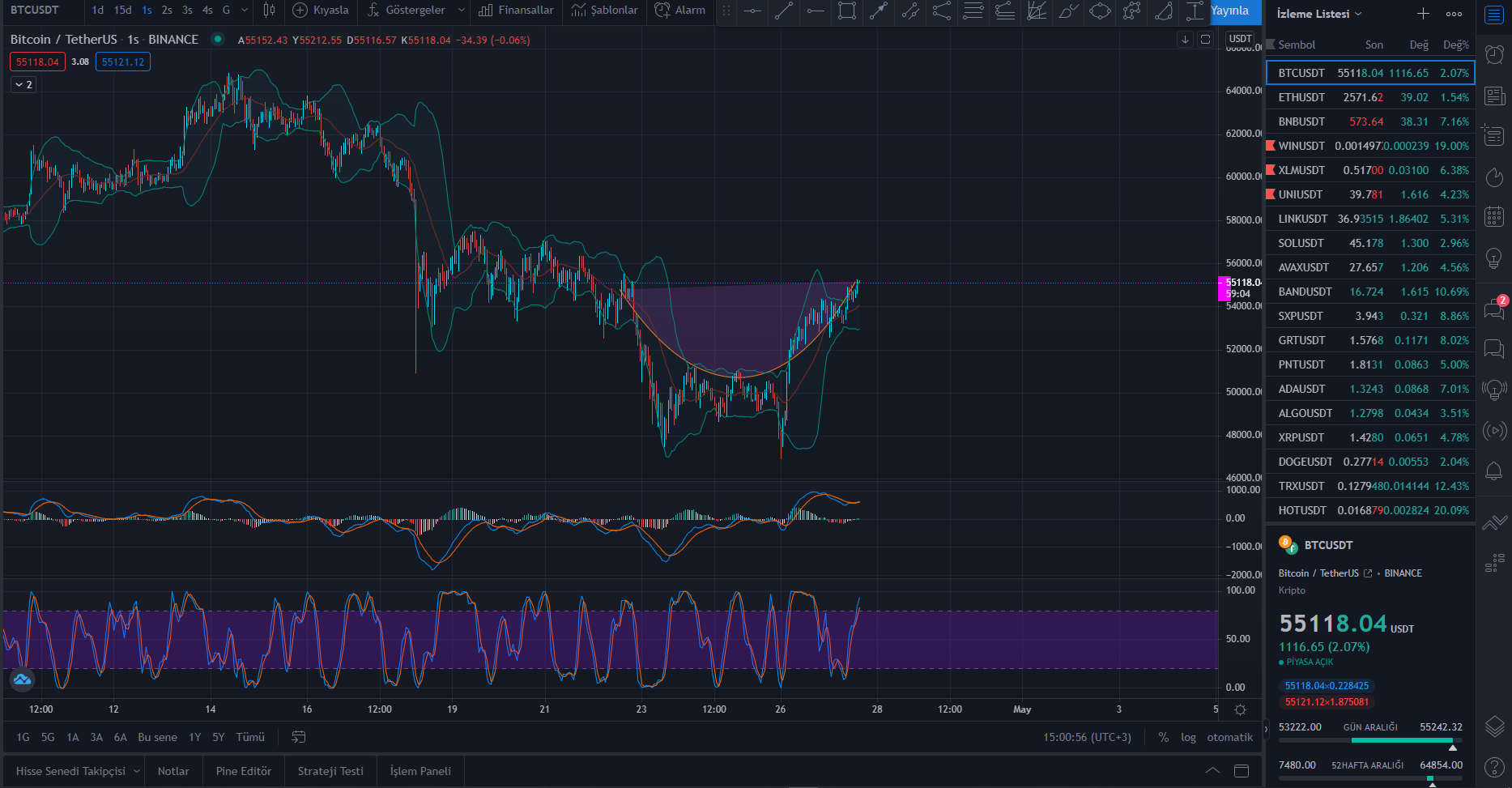The width and height of the screenshot is (1512, 788).
Task: Collapse the indicator legend showing 2
Action: pyautogui.click(x=23, y=84)
